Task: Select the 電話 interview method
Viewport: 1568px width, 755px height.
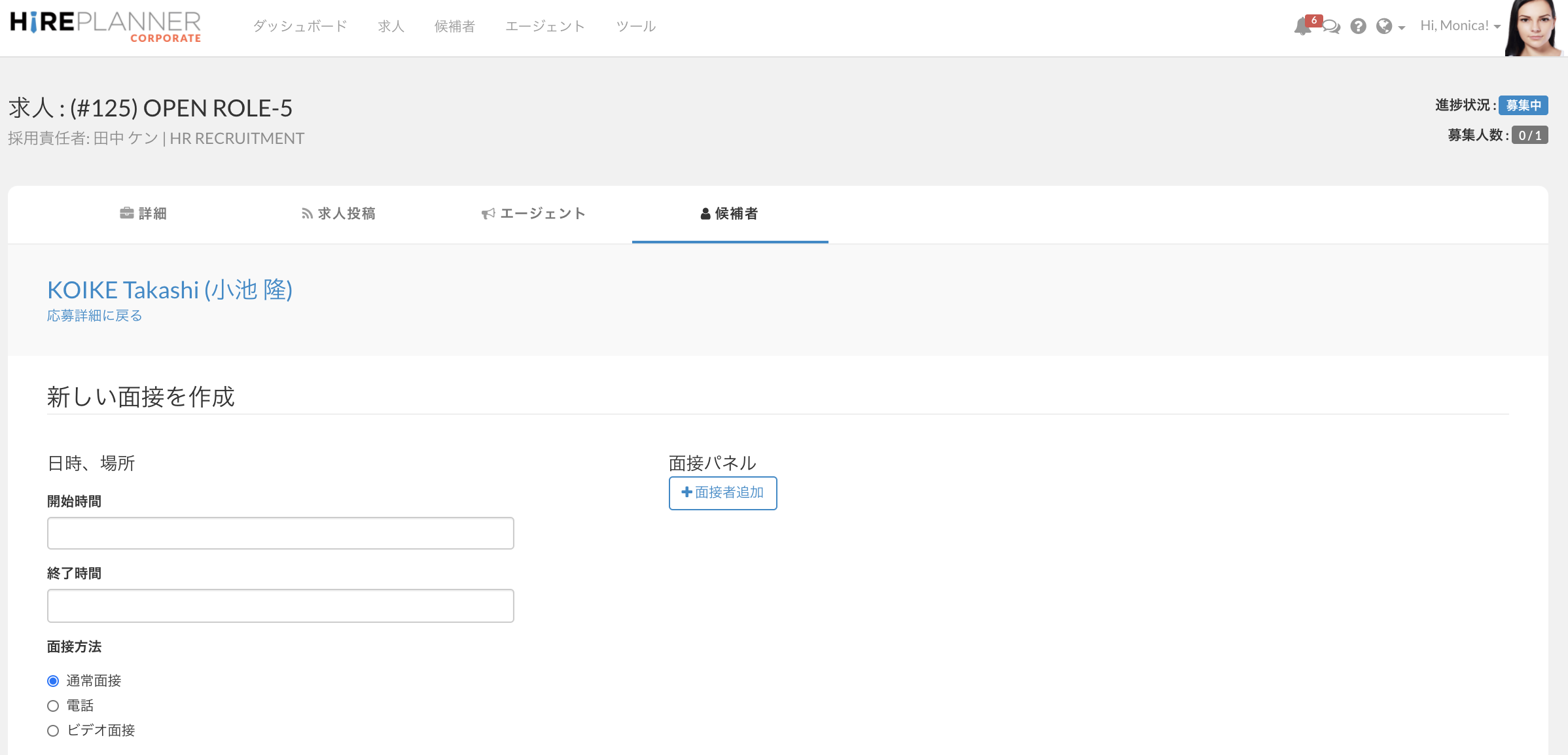Action: [53, 706]
